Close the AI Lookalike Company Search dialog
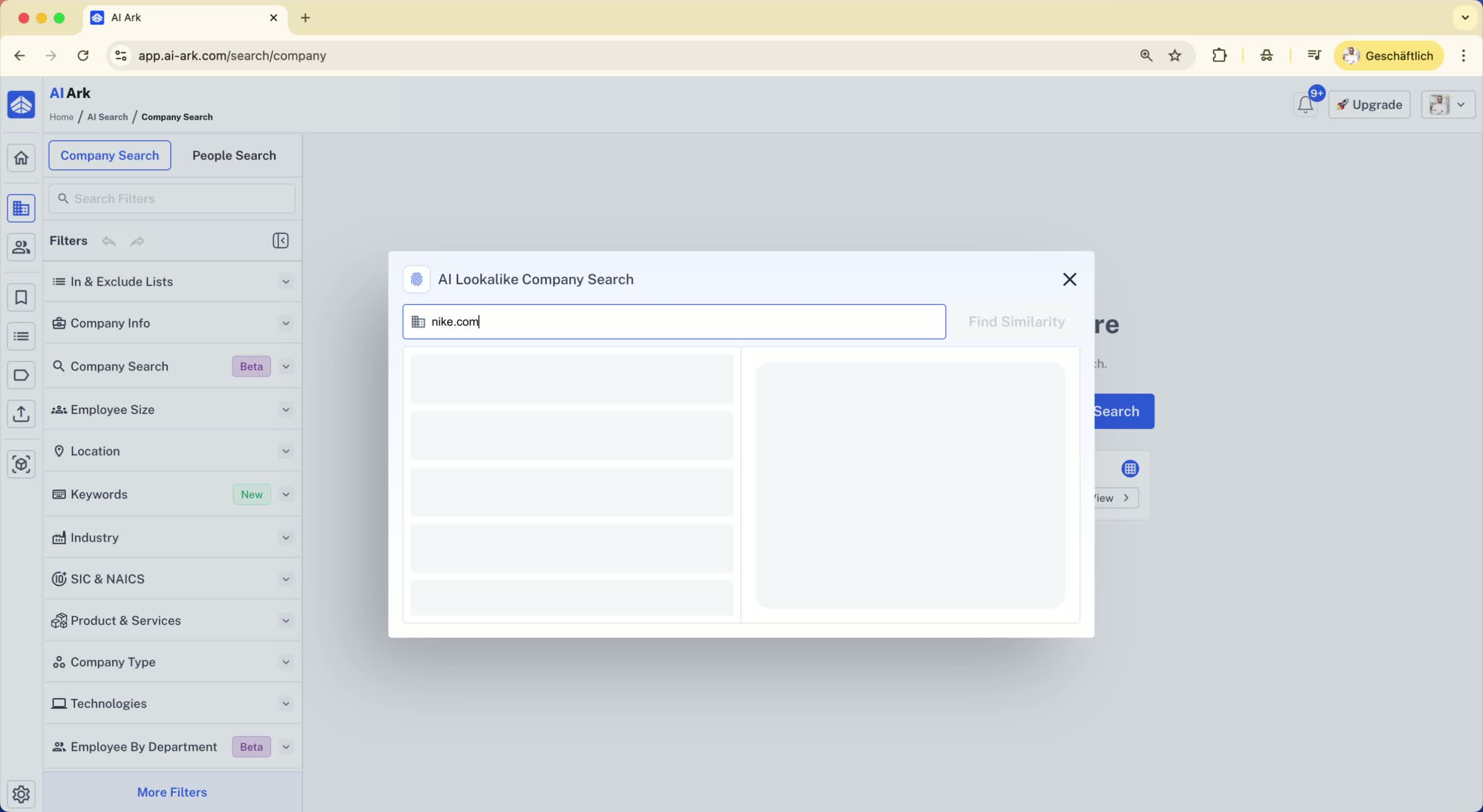This screenshot has width=1483, height=812. (x=1069, y=279)
